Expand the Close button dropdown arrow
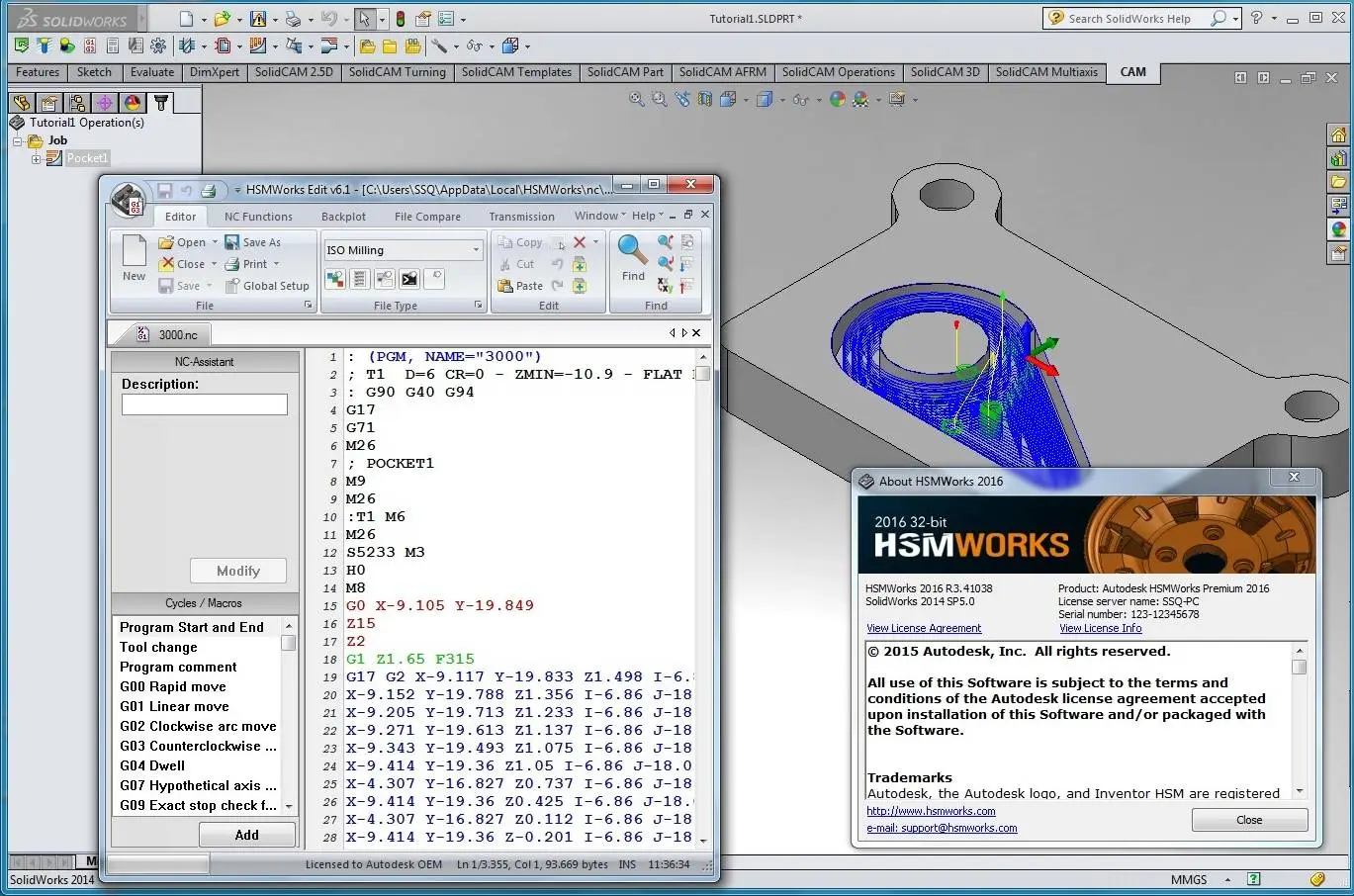 214,264
